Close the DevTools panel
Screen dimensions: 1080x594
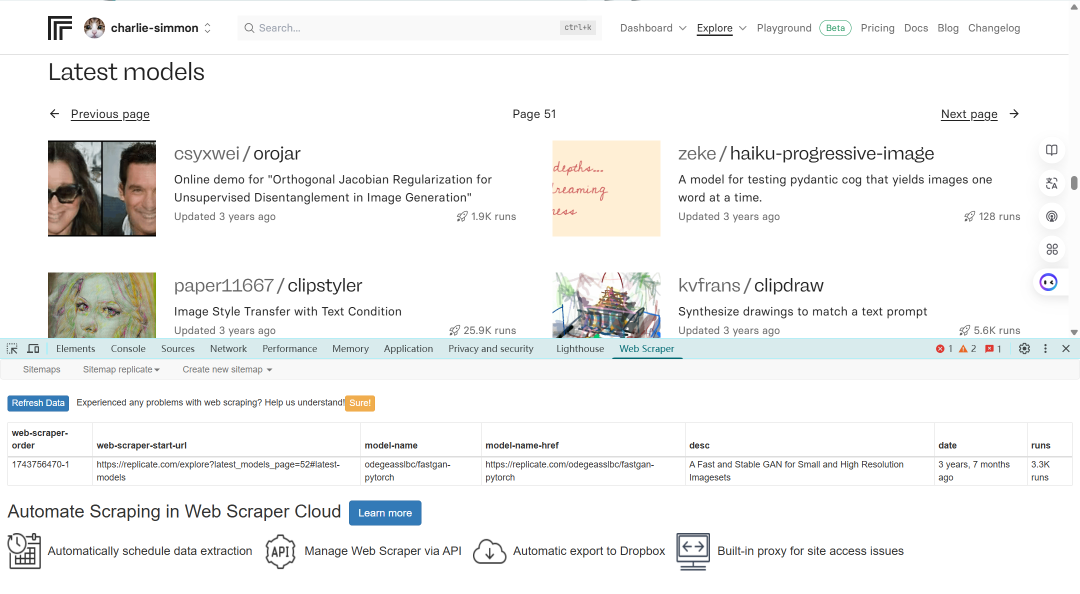[1066, 349]
